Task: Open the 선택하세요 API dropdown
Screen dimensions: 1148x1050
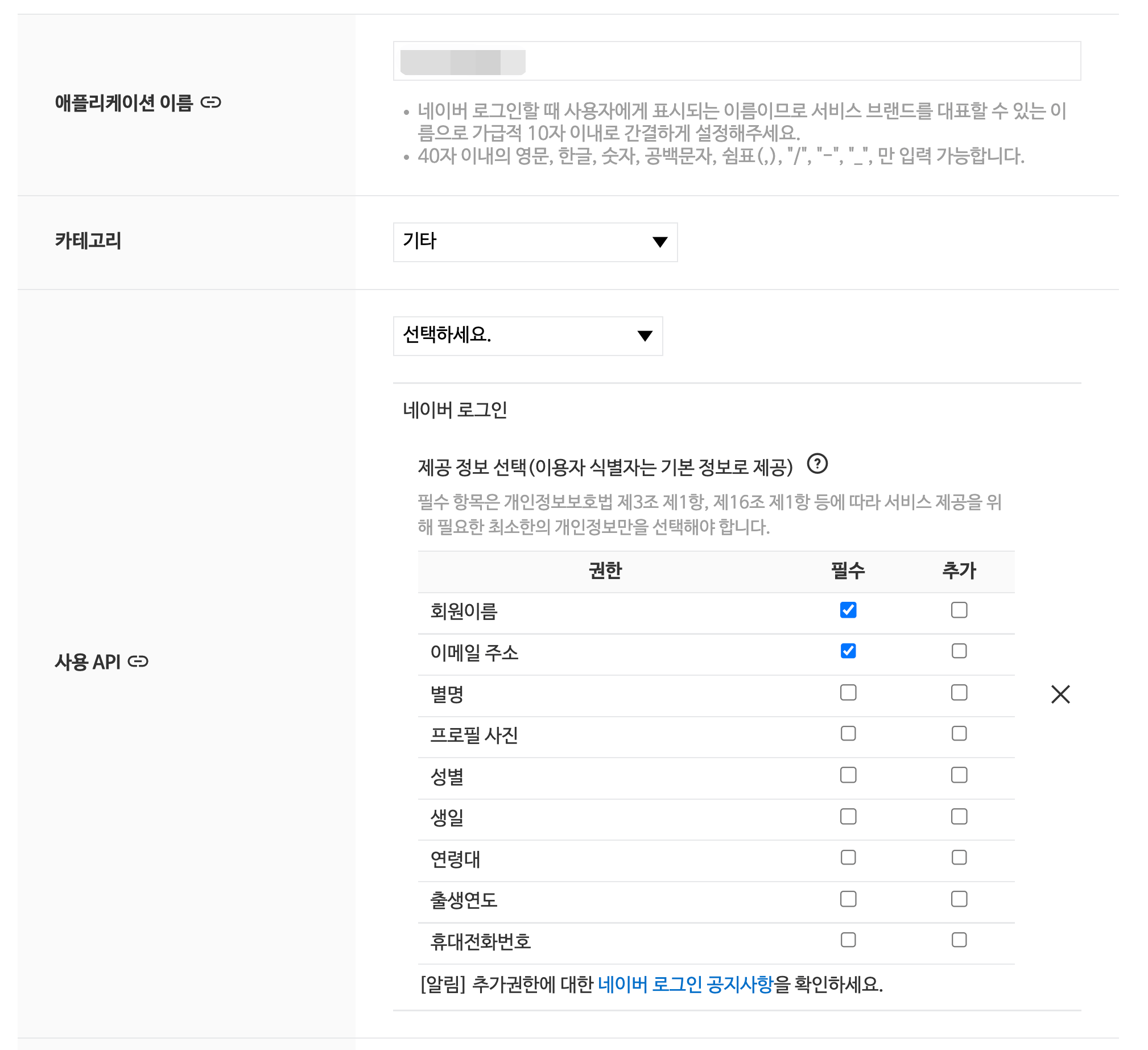Action: pyautogui.click(x=527, y=336)
